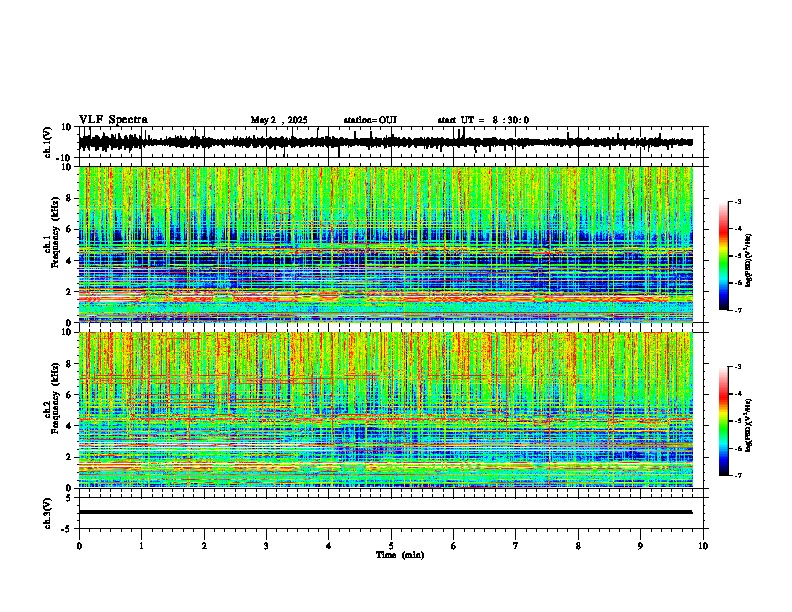This screenshot has height=612, width=792.
Task: Select the date label "May 2, 2025"
Action: tap(279, 120)
